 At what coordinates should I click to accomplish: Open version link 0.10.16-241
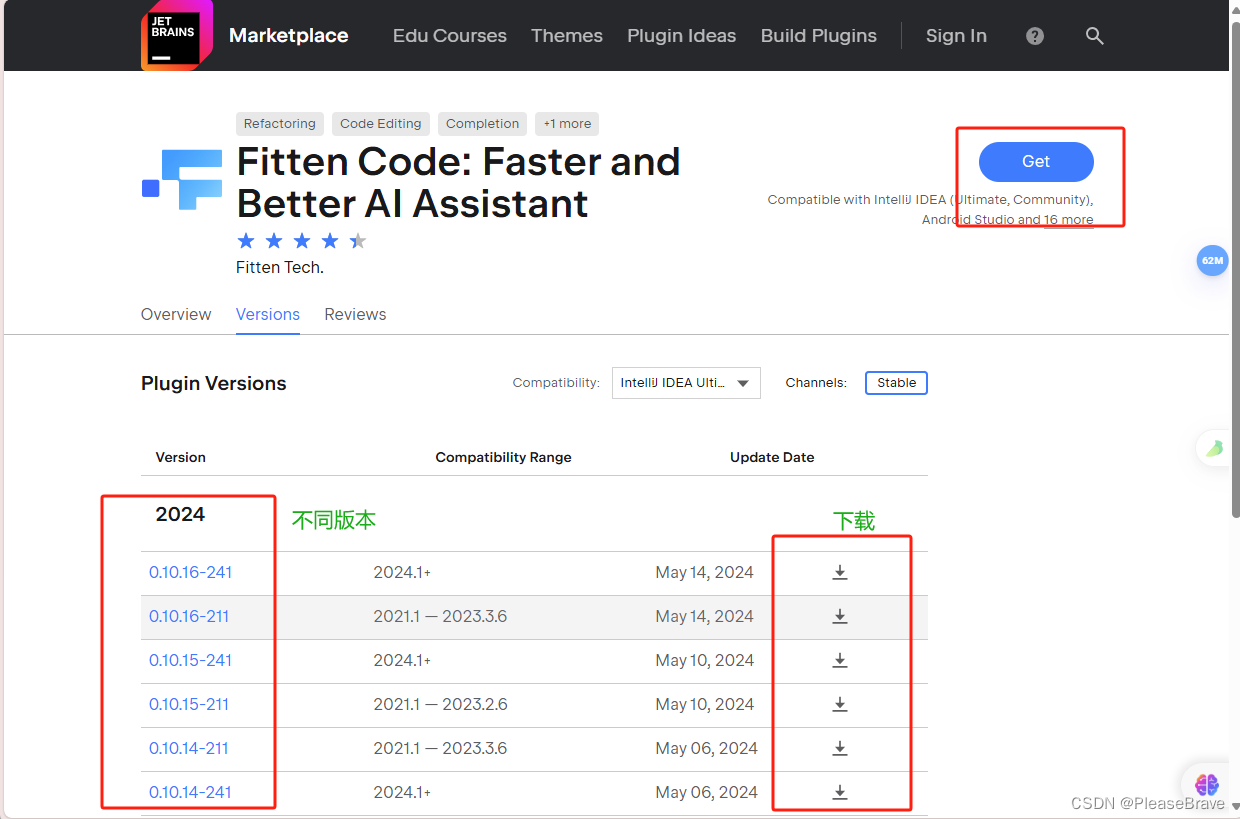pos(191,572)
